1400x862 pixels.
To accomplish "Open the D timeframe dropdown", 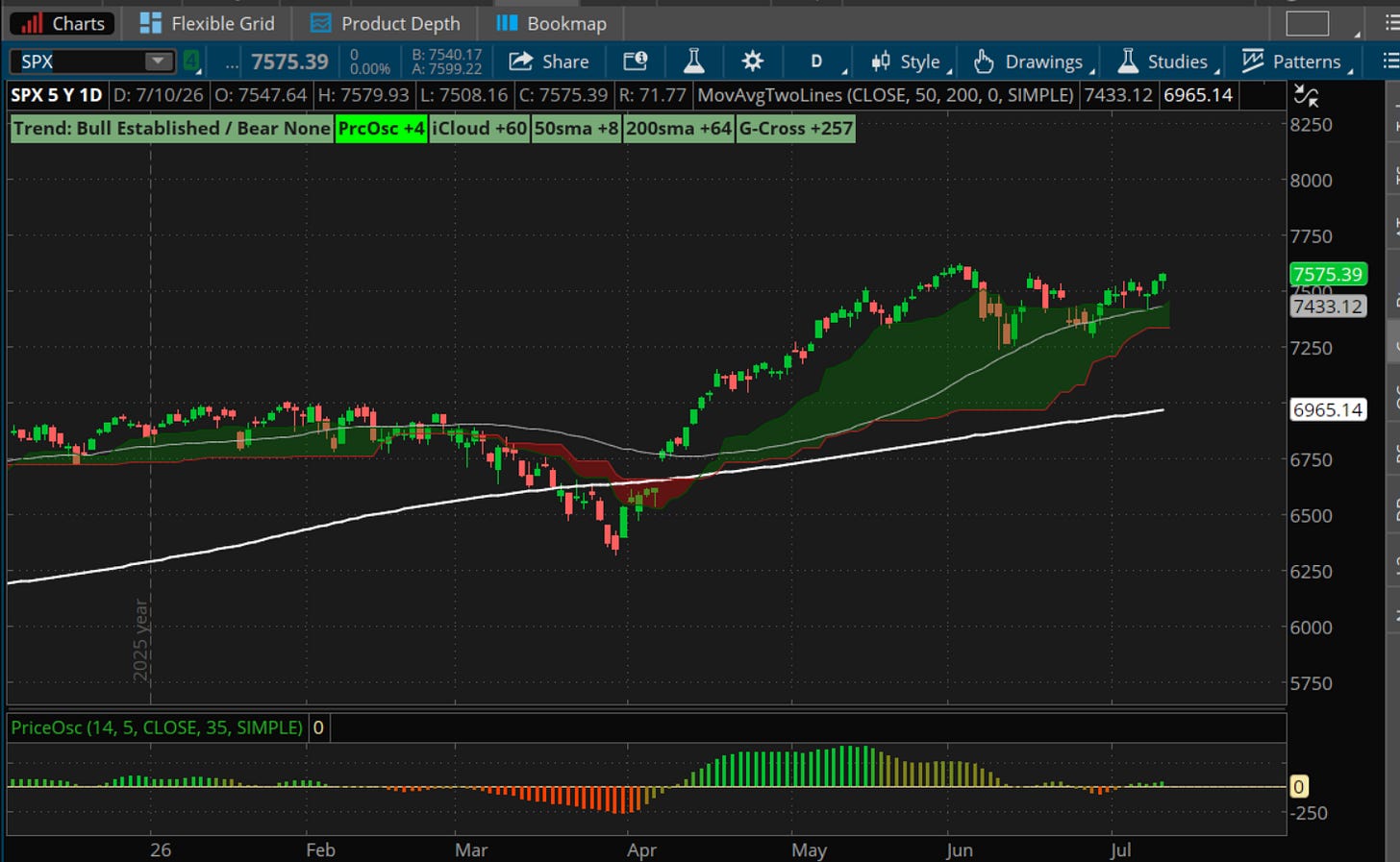I will (817, 62).
